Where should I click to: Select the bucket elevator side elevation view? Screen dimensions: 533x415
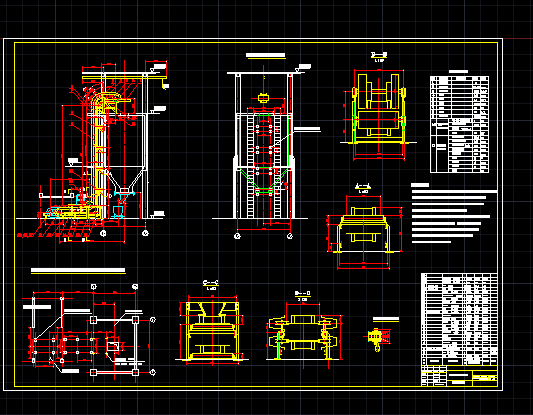[92, 151]
